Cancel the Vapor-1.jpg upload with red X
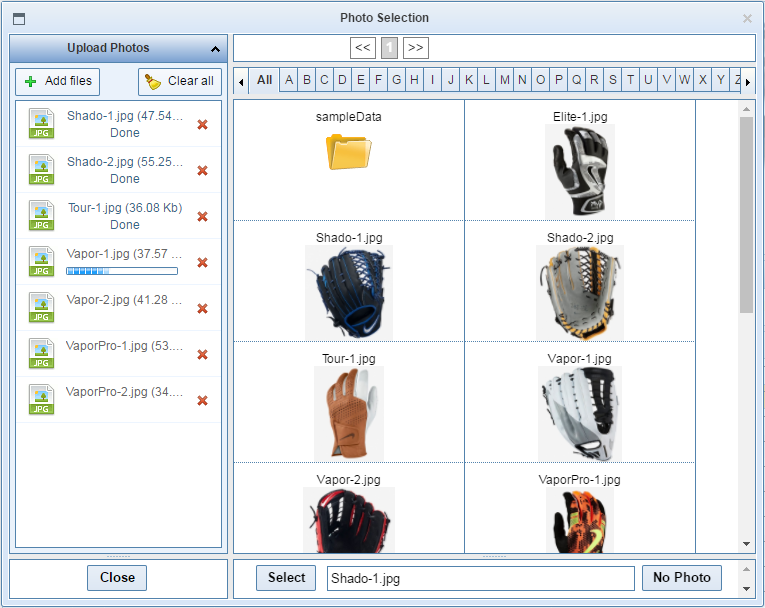 (202, 263)
